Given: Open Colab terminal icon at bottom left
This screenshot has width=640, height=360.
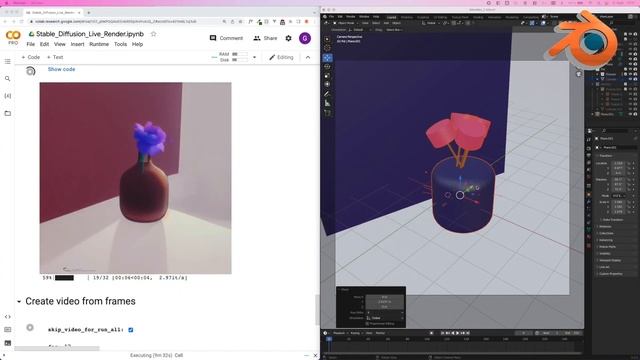Looking at the screenshot, I should [x=7, y=343].
